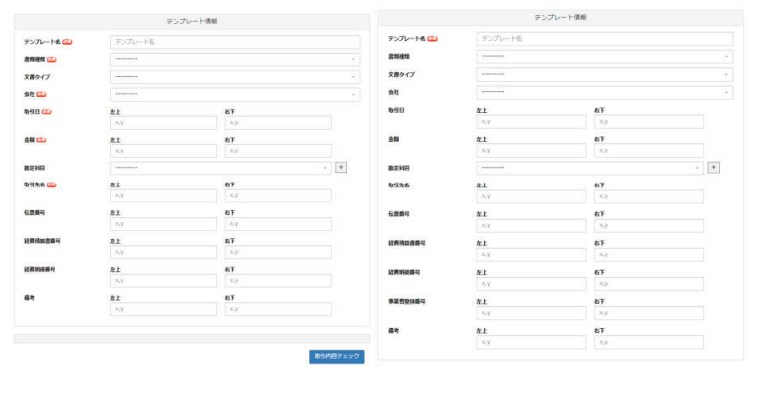Click the 文書タイプ label in left form
Viewport: 759px width, 397px height.
click(x=37, y=77)
